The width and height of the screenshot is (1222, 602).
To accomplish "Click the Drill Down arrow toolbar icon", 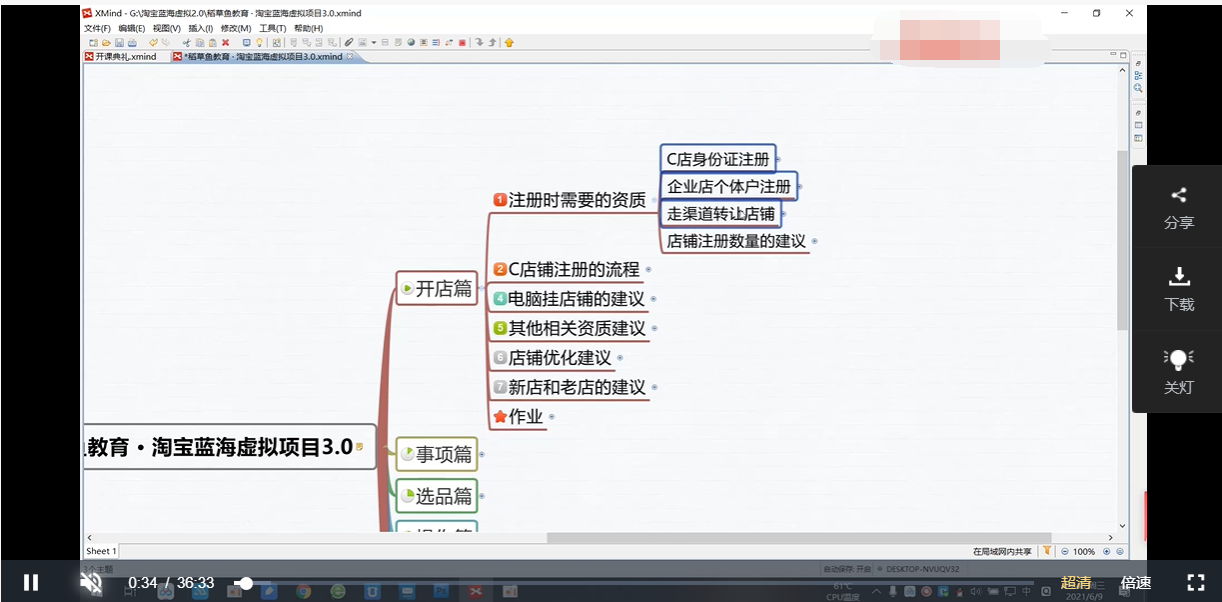I will click(479, 43).
